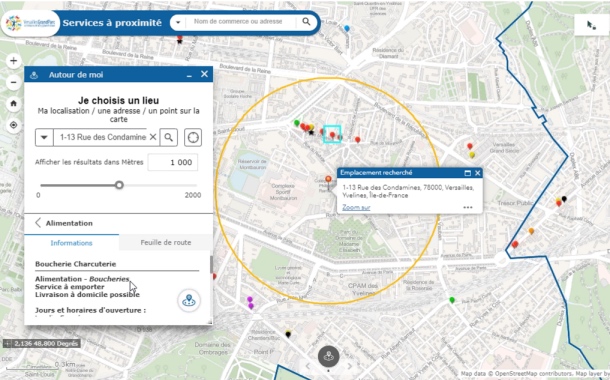Go back using the arrow beside Alimentation

point(38,223)
